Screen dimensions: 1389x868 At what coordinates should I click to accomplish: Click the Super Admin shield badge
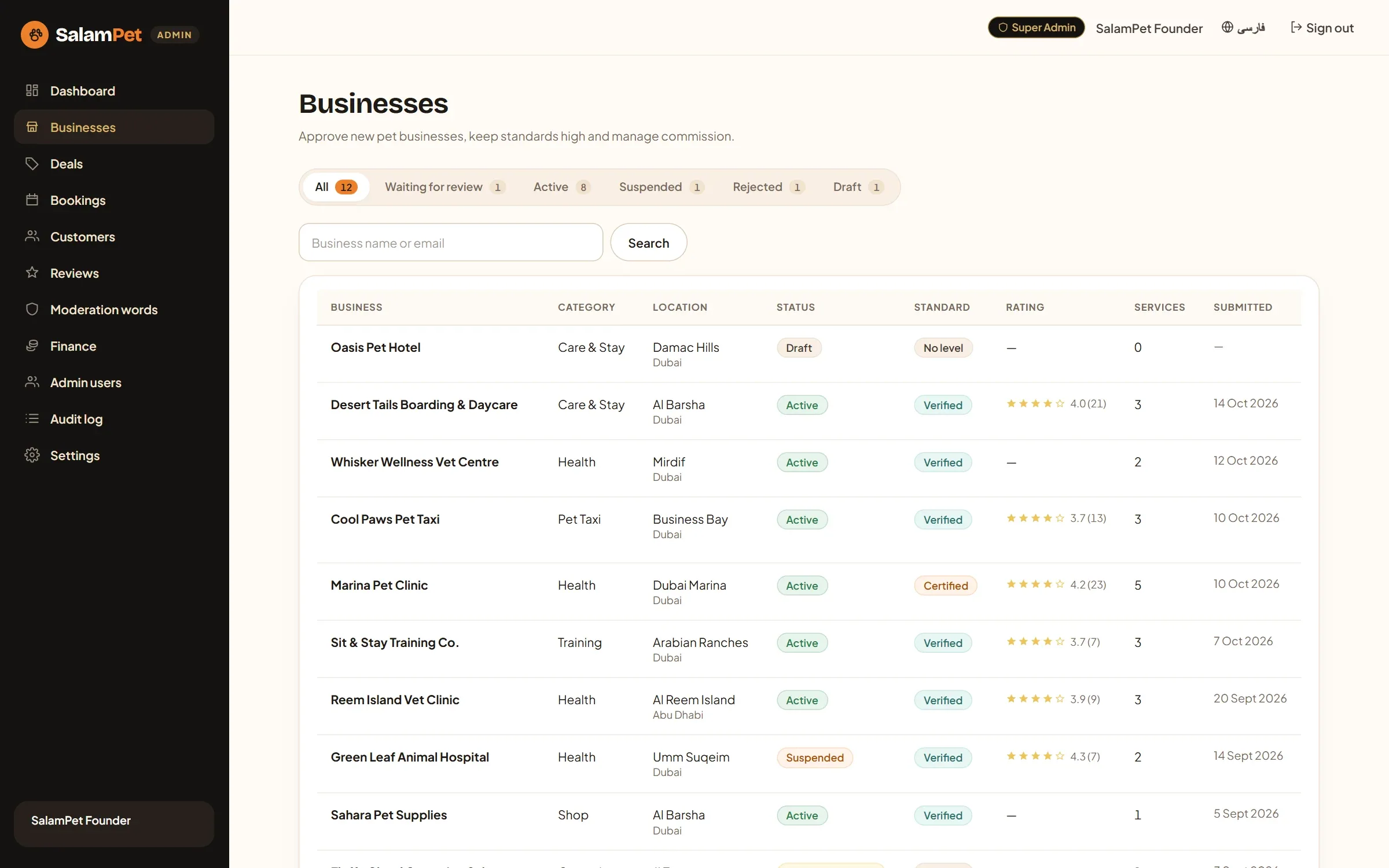click(1036, 27)
